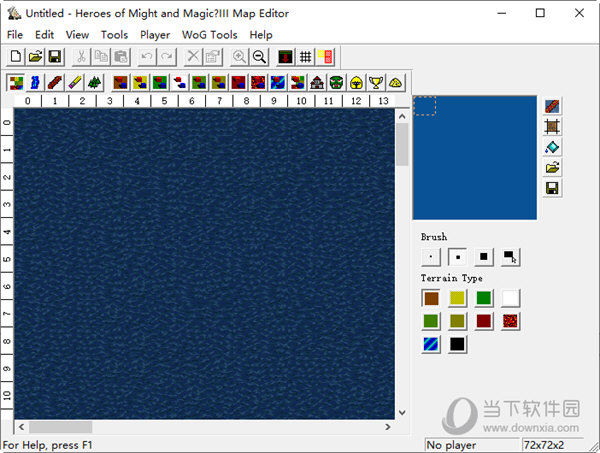Open the mixed-terrain objects palette icon

298,82
